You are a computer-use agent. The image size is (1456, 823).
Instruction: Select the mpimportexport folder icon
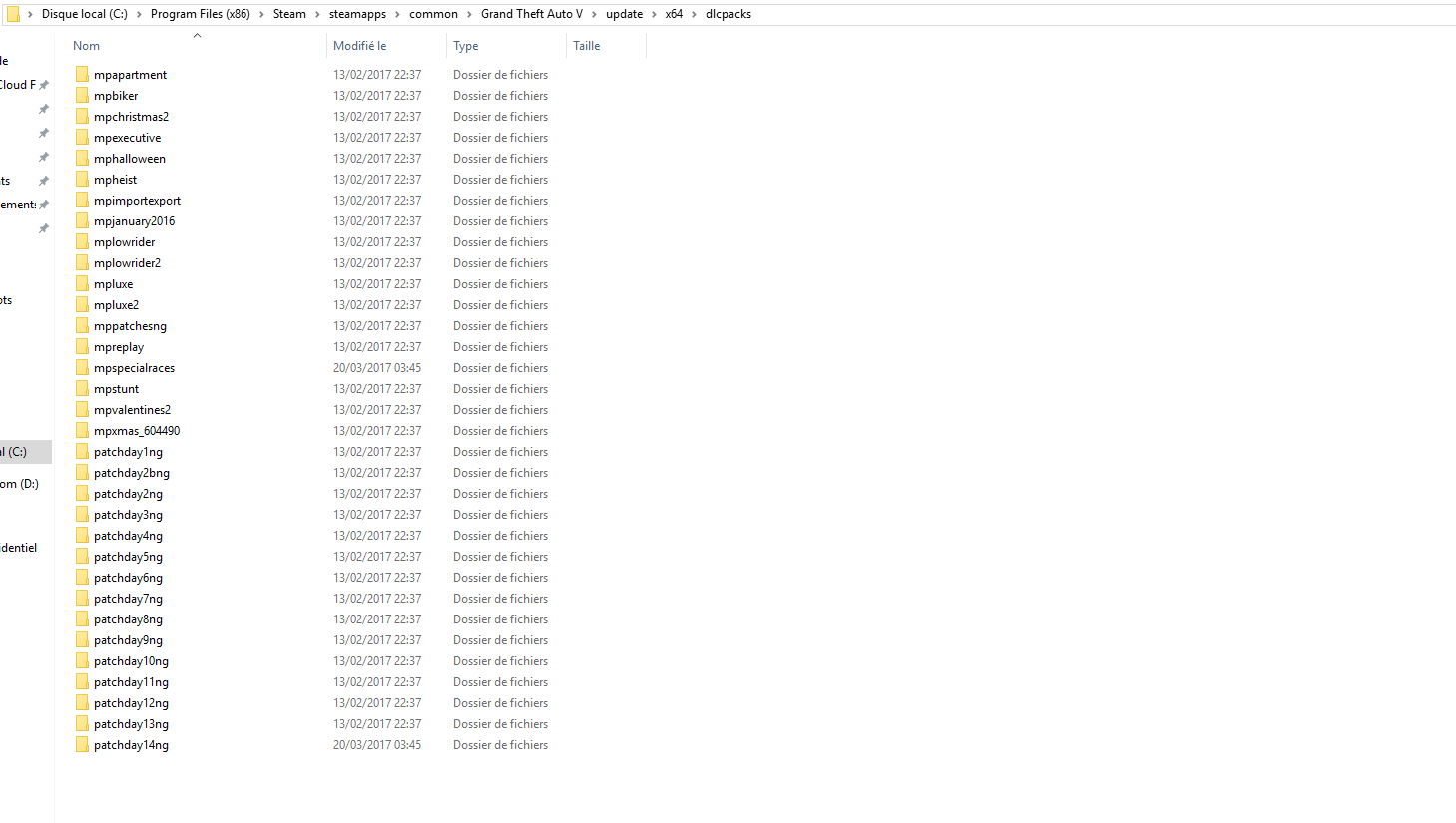pyautogui.click(x=82, y=200)
